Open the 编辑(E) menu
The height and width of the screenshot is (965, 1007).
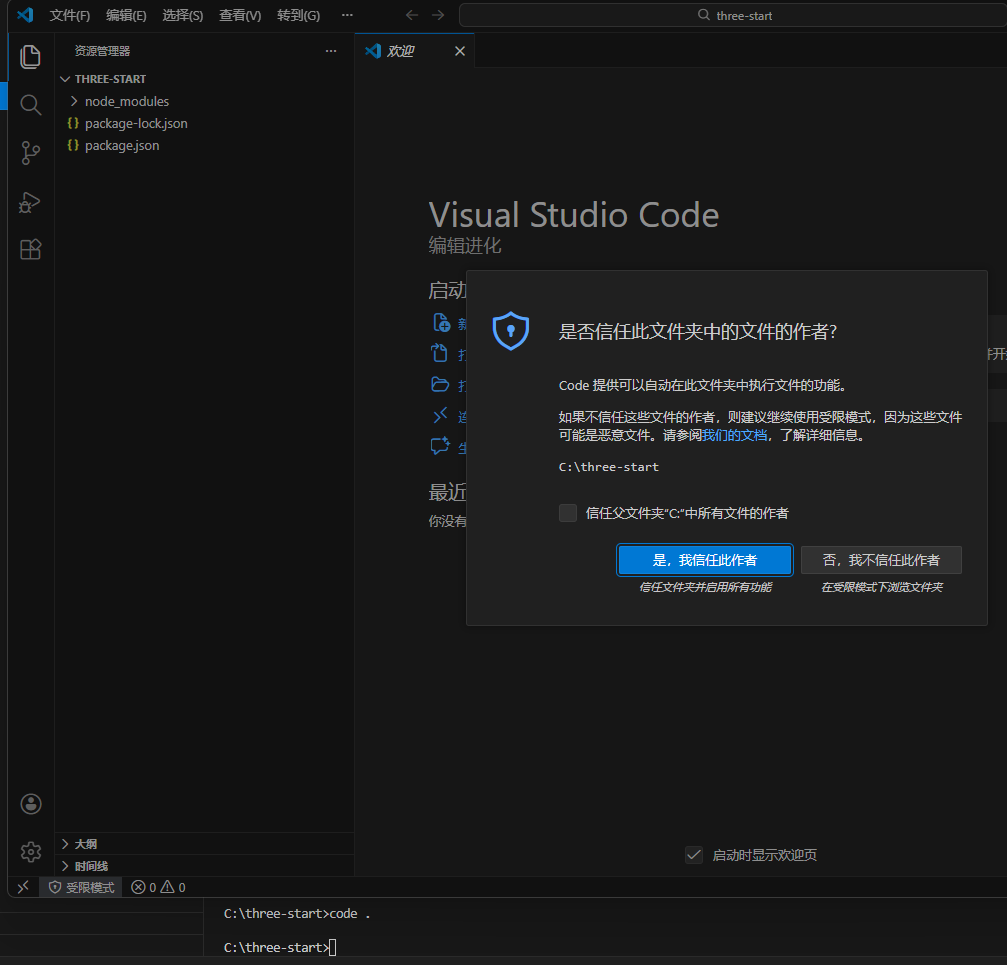126,15
